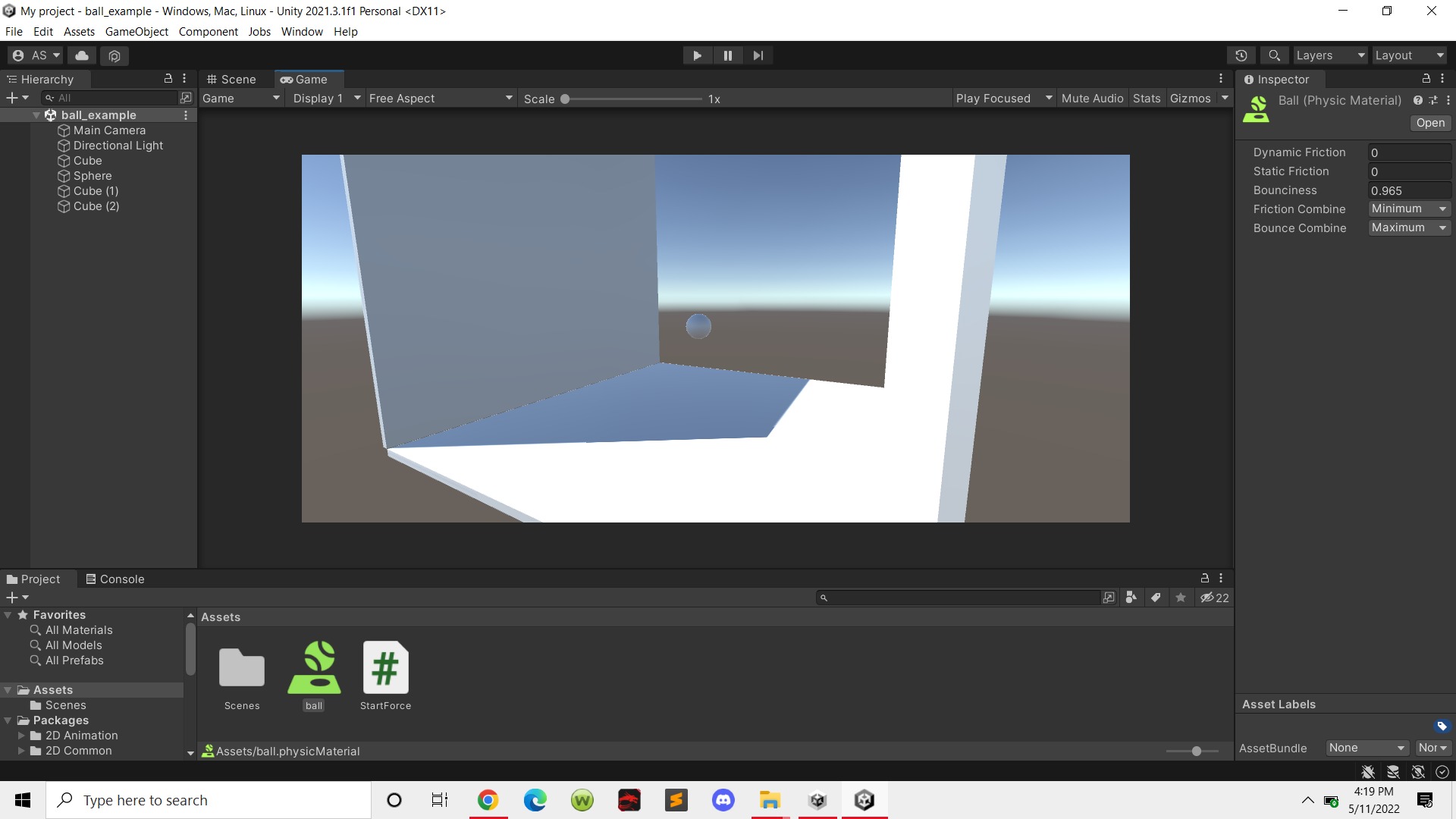This screenshot has height=819, width=1456.
Task: Open the Physic Material presets icon
Action: (x=1433, y=100)
